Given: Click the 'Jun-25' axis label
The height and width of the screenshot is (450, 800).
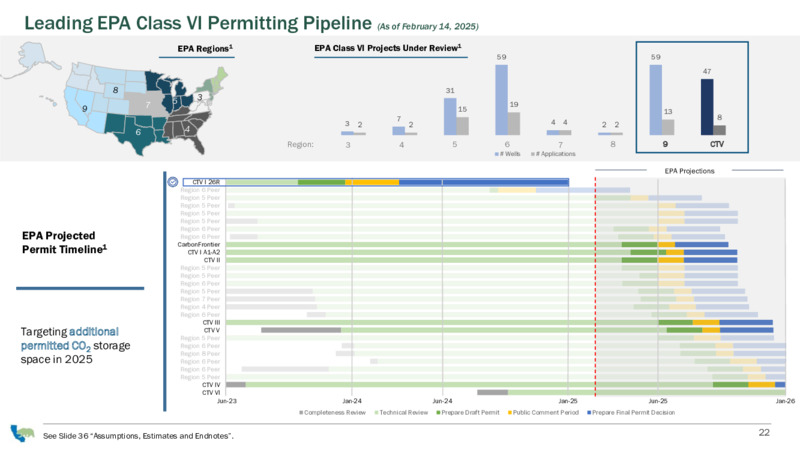Looking at the screenshot, I should 658,401.
